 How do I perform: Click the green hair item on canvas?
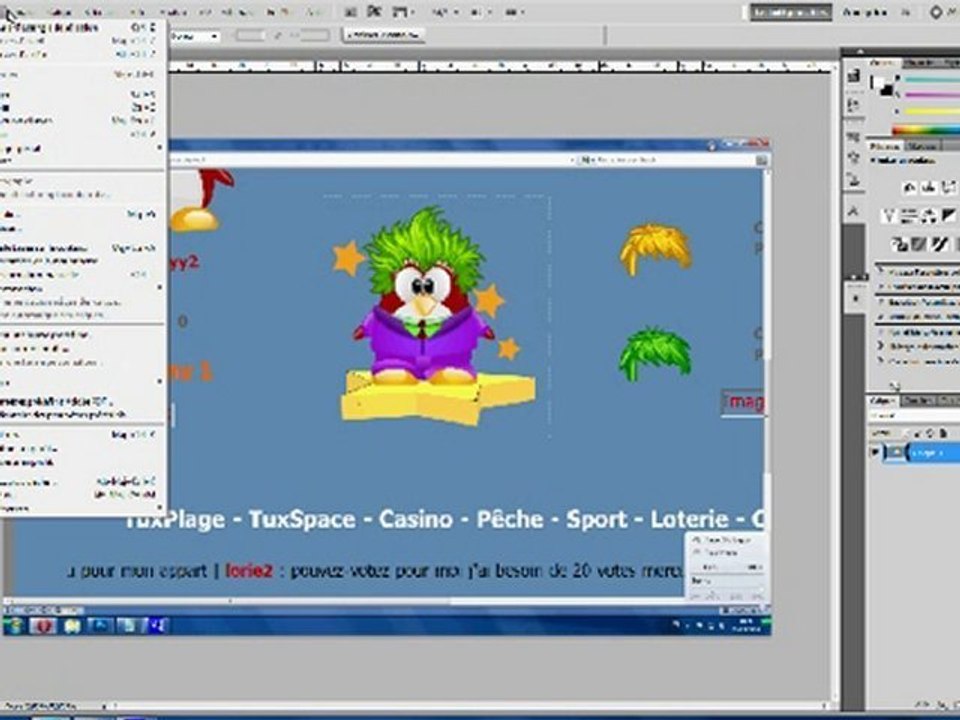pyautogui.click(x=655, y=353)
